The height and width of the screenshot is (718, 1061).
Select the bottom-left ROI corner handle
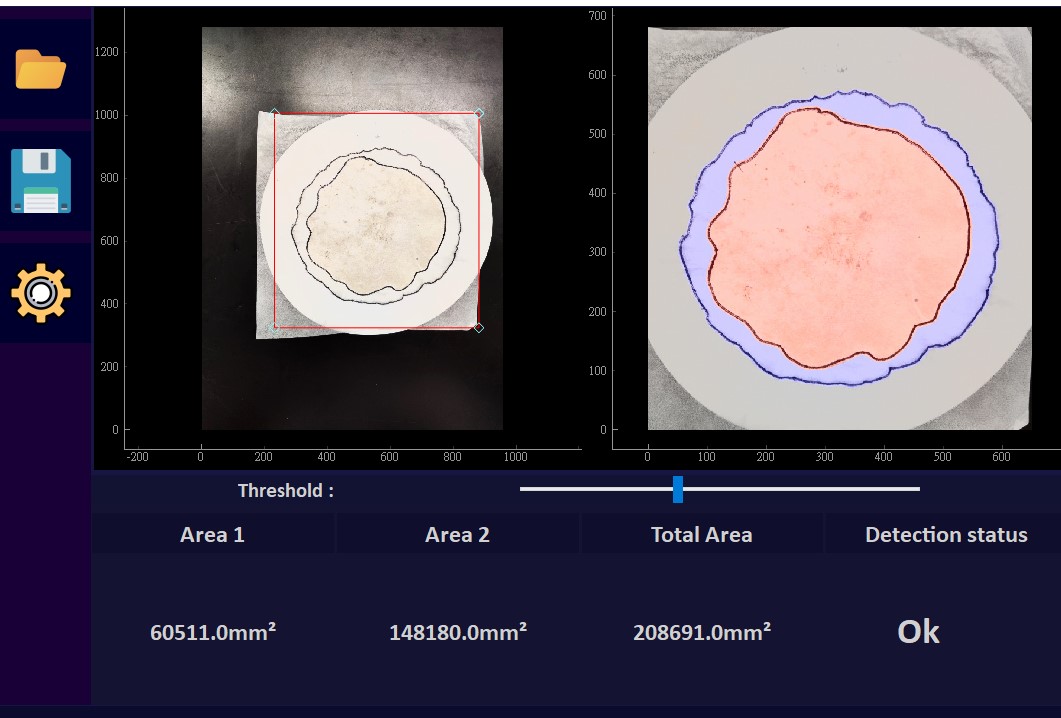click(275, 327)
